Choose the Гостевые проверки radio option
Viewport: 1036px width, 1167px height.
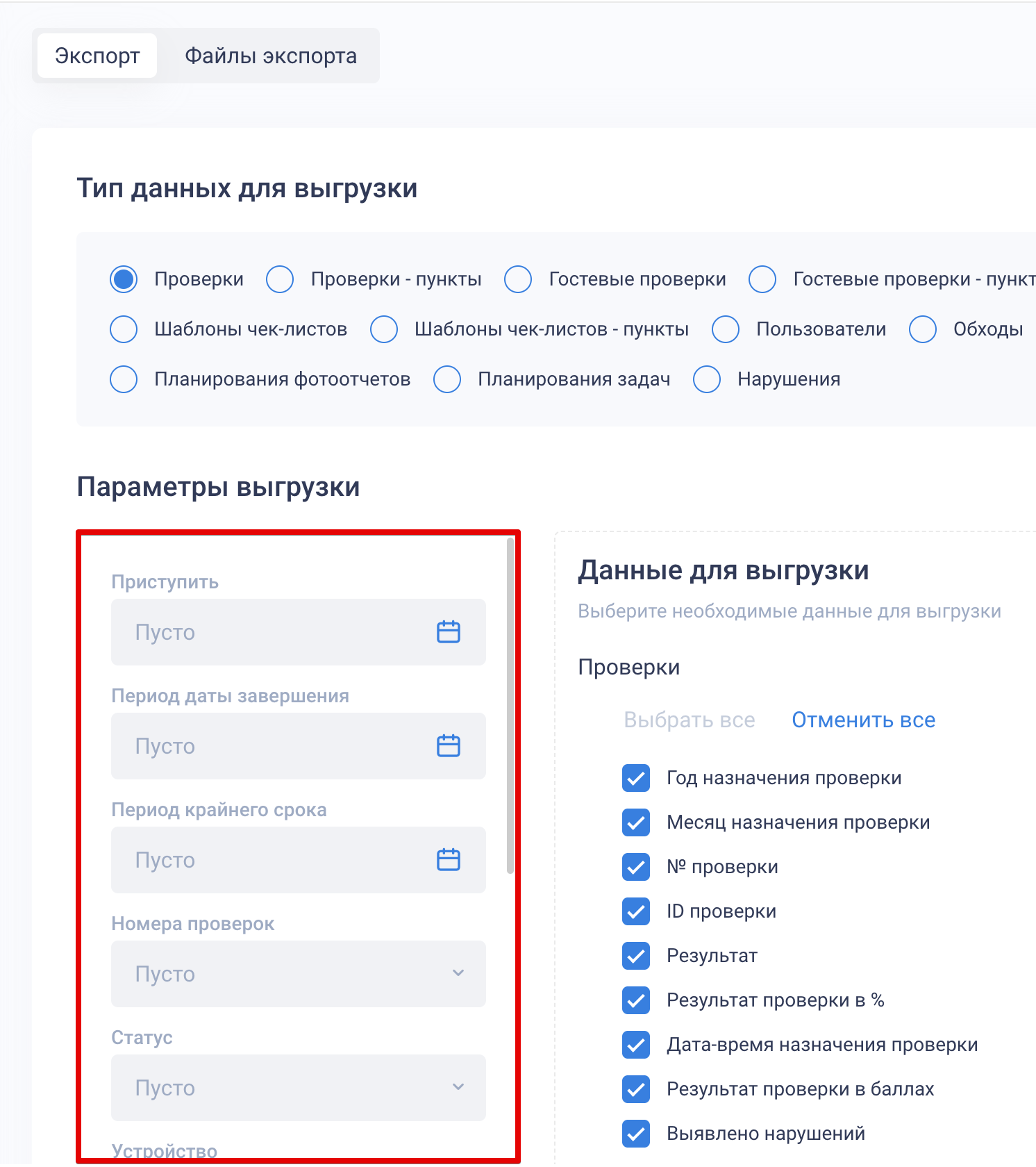click(x=518, y=279)
